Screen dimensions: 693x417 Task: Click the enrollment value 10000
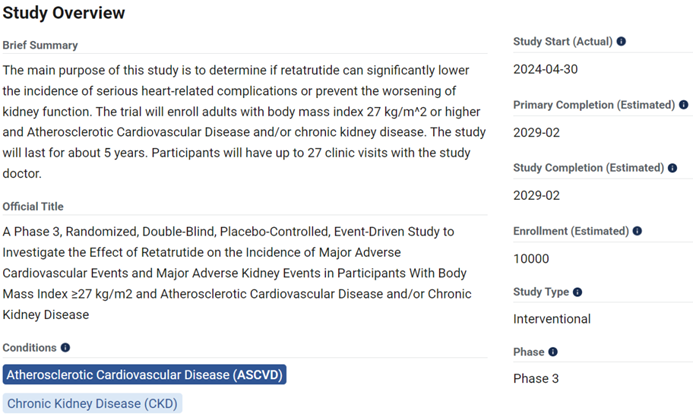[531, 258]
